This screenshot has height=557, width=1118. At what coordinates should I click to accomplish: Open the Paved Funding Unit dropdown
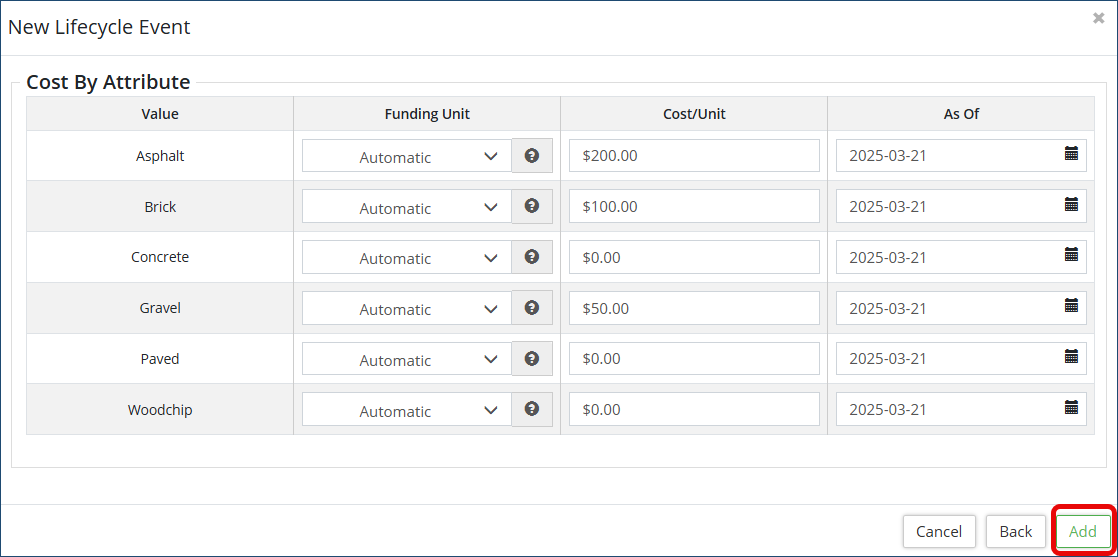coord(406,359)
